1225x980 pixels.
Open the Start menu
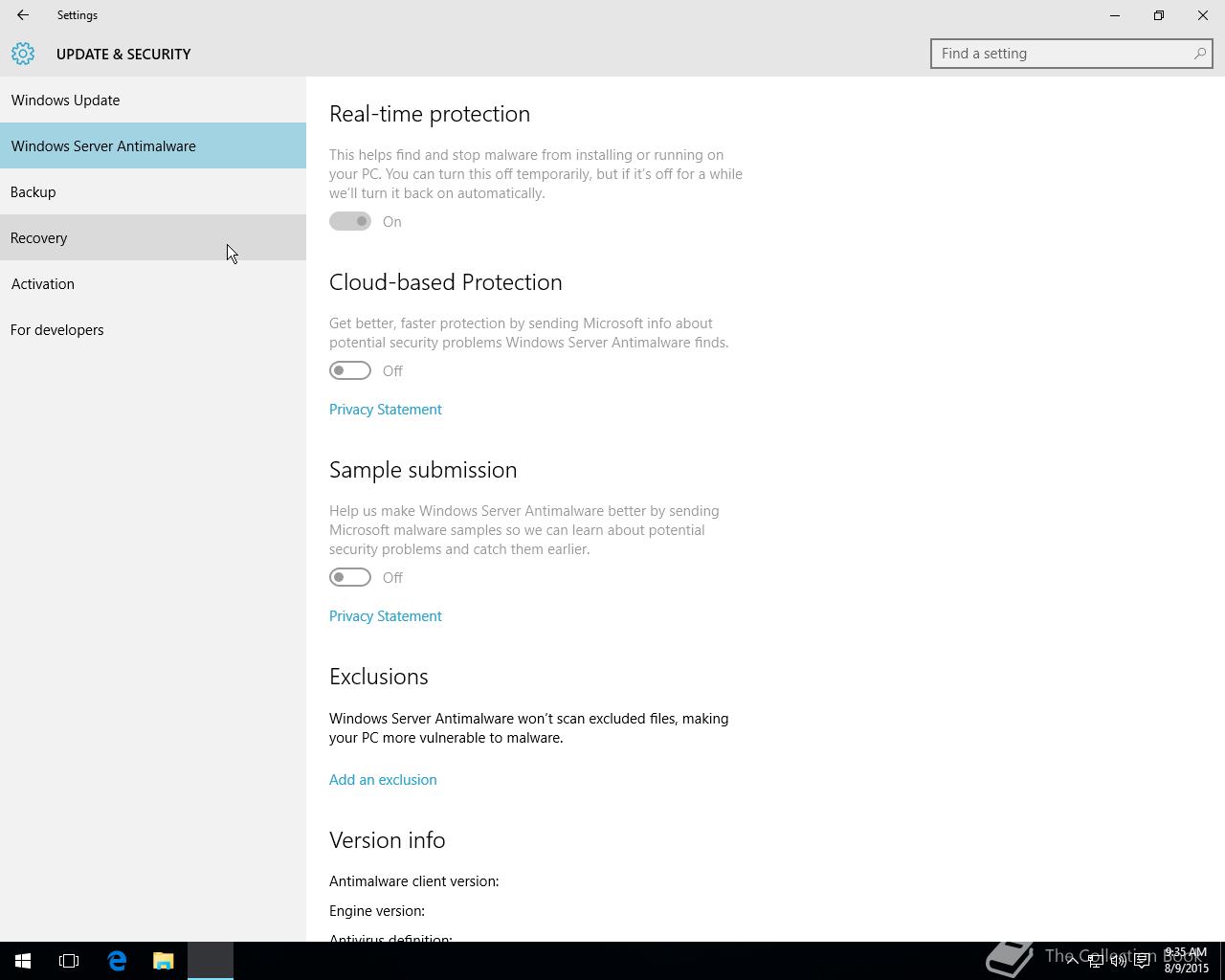pos(23,961)
